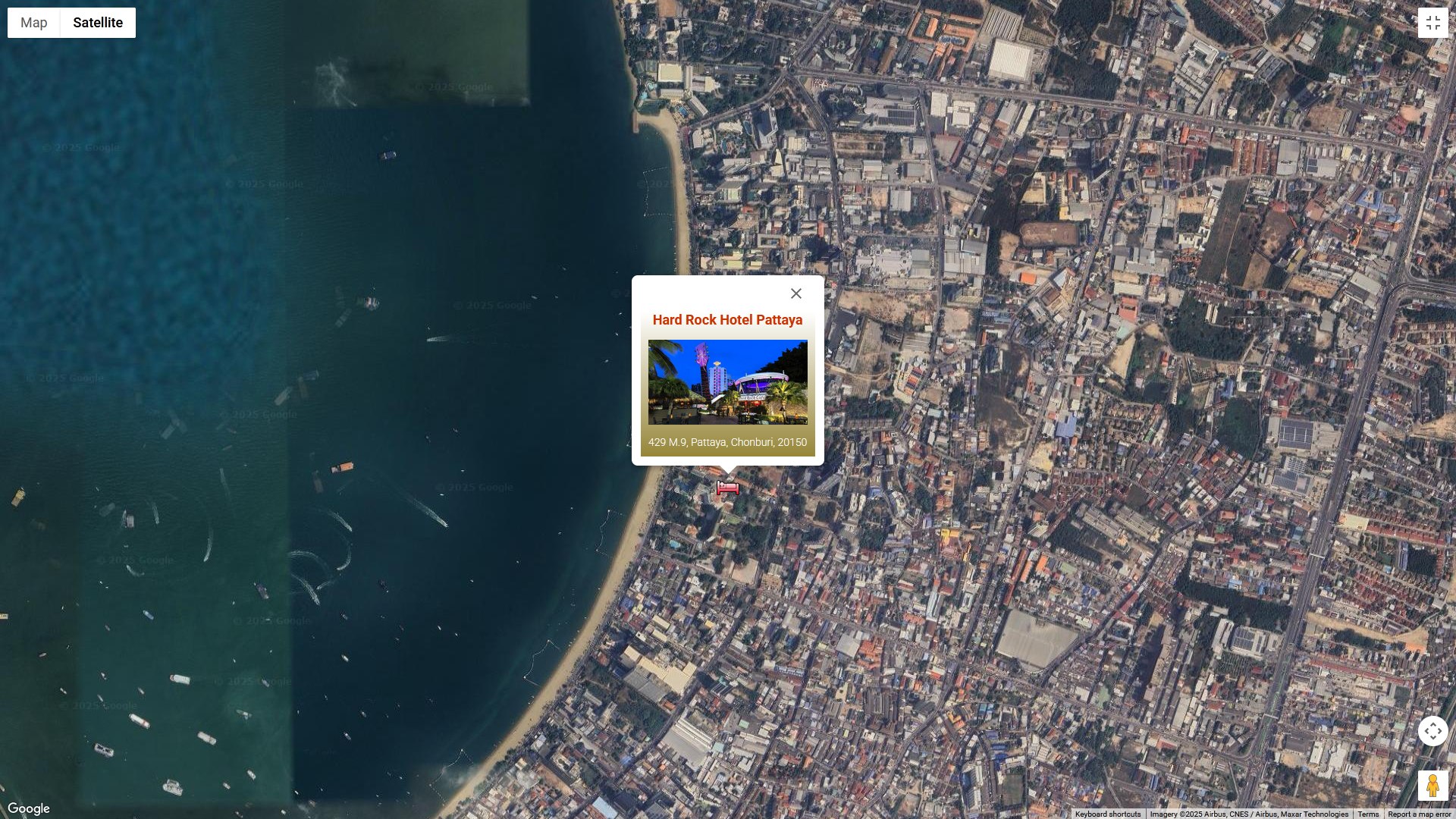
Task: Click the Hard Rock Hotel photo thumbnail
Action: [727, 382]
